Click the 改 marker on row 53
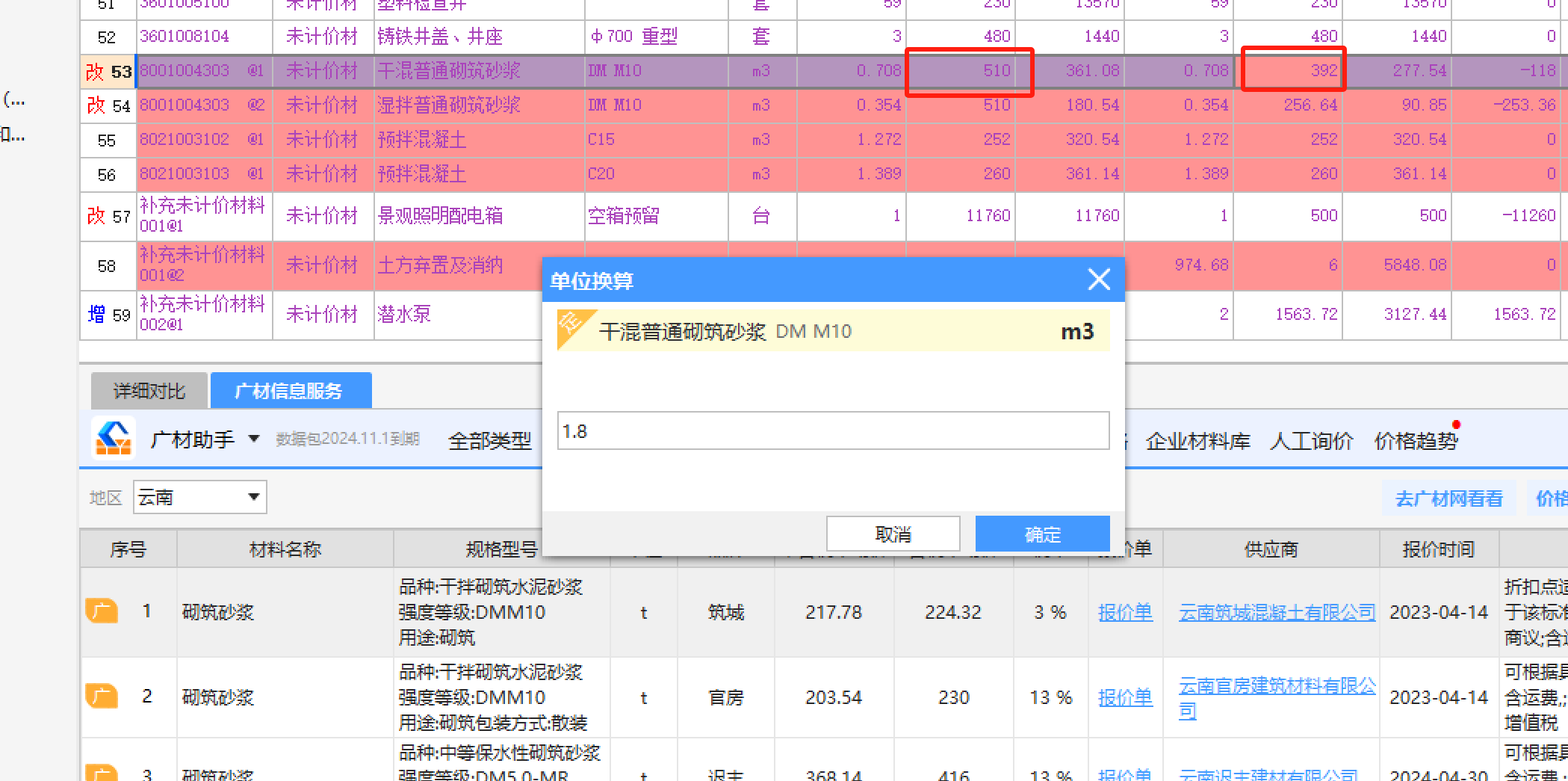The height and width of the screenshot is (781, 1568). [95, 72]
